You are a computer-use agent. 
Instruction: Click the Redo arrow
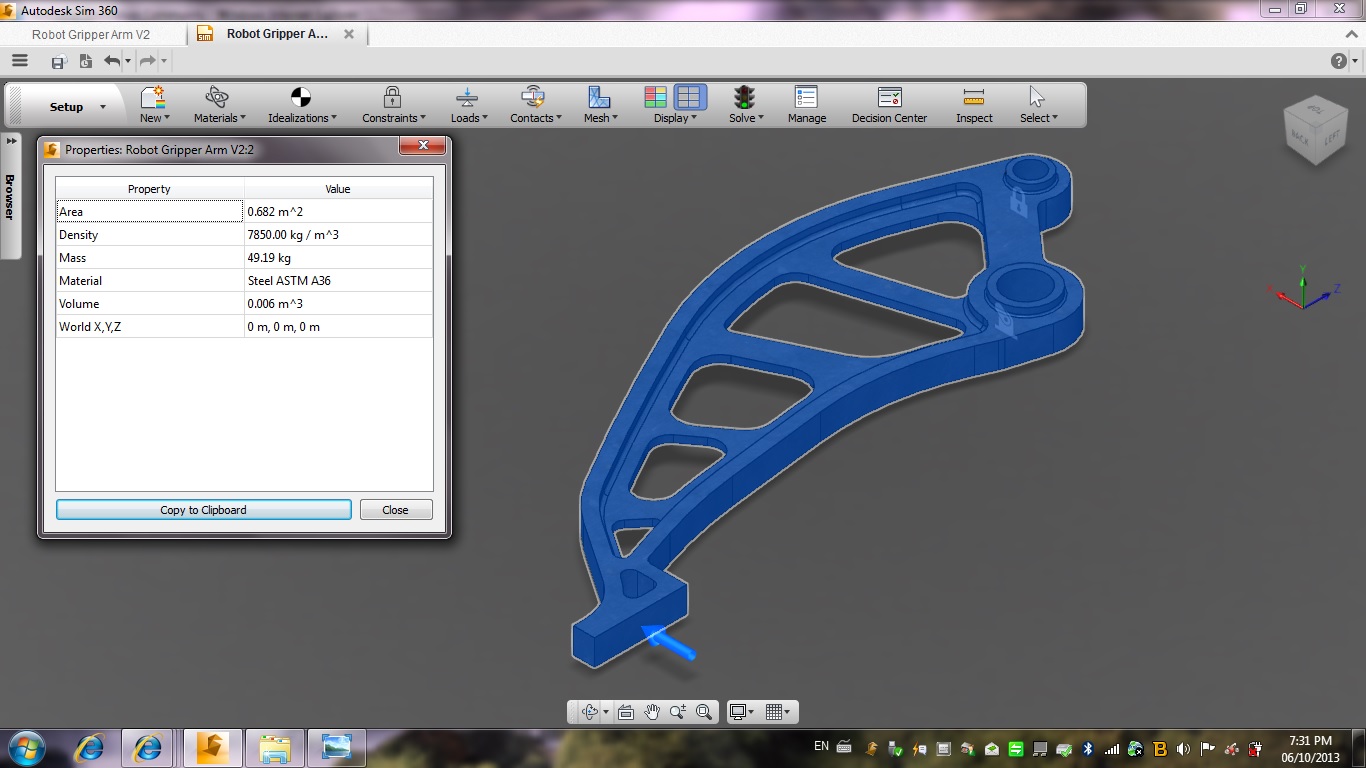147,61
